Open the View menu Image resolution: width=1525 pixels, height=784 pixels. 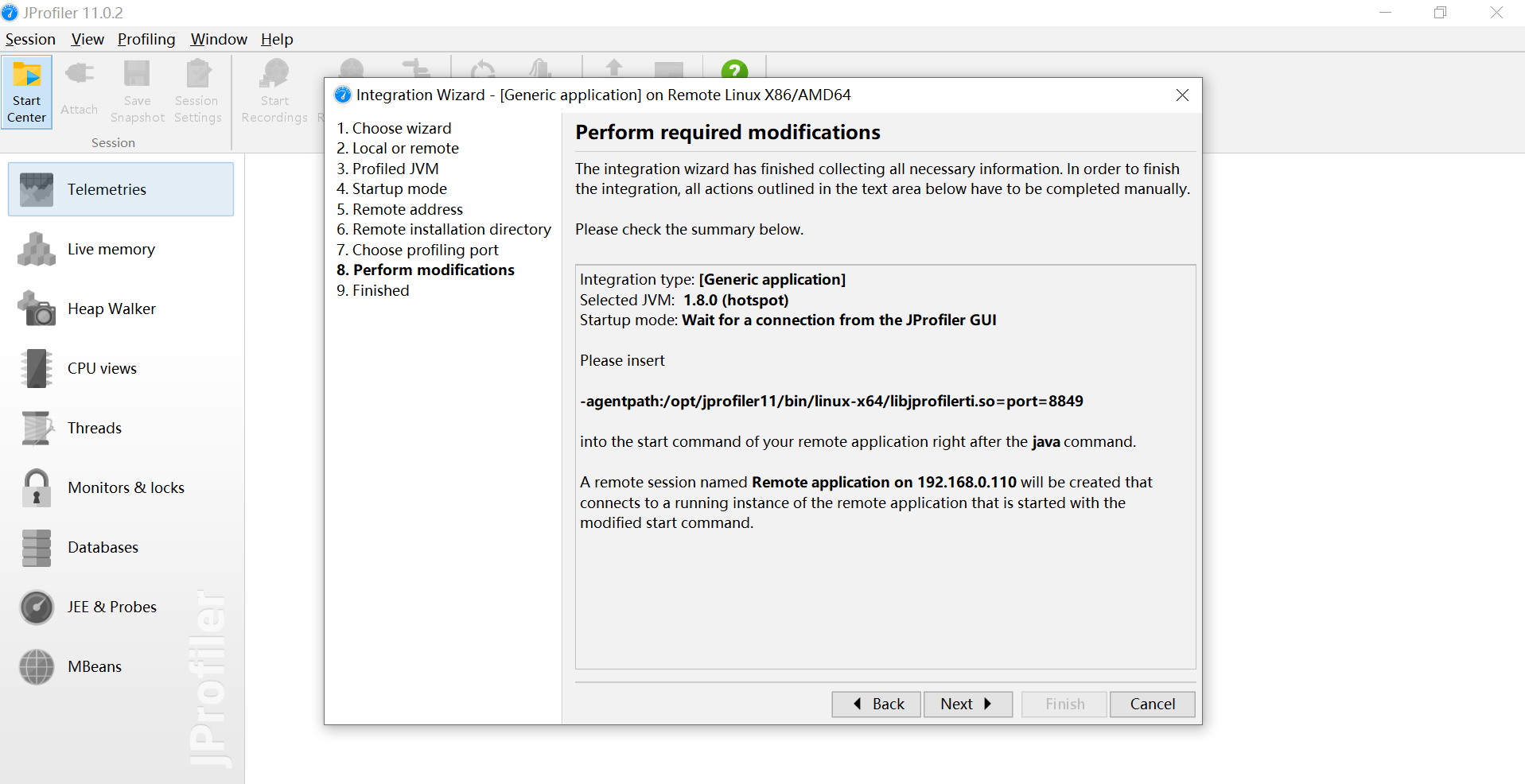point(88,39)
